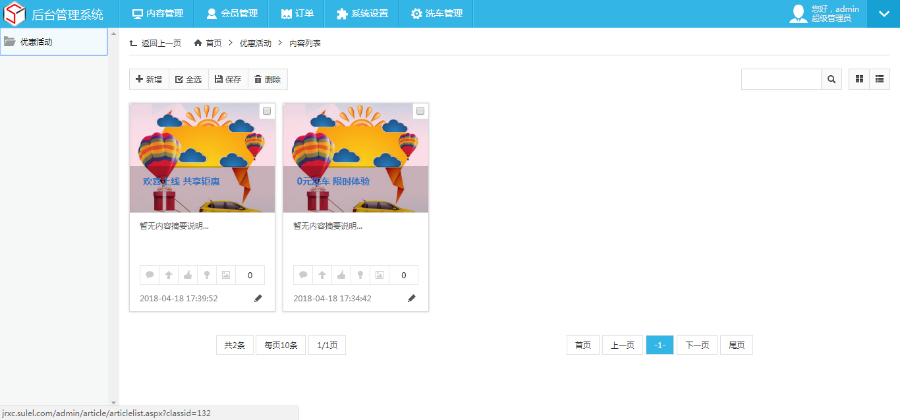Toggle thumbs-up icon on 17:39:52 card
Screen dimensions: 900x420
(x=188, y=275)
